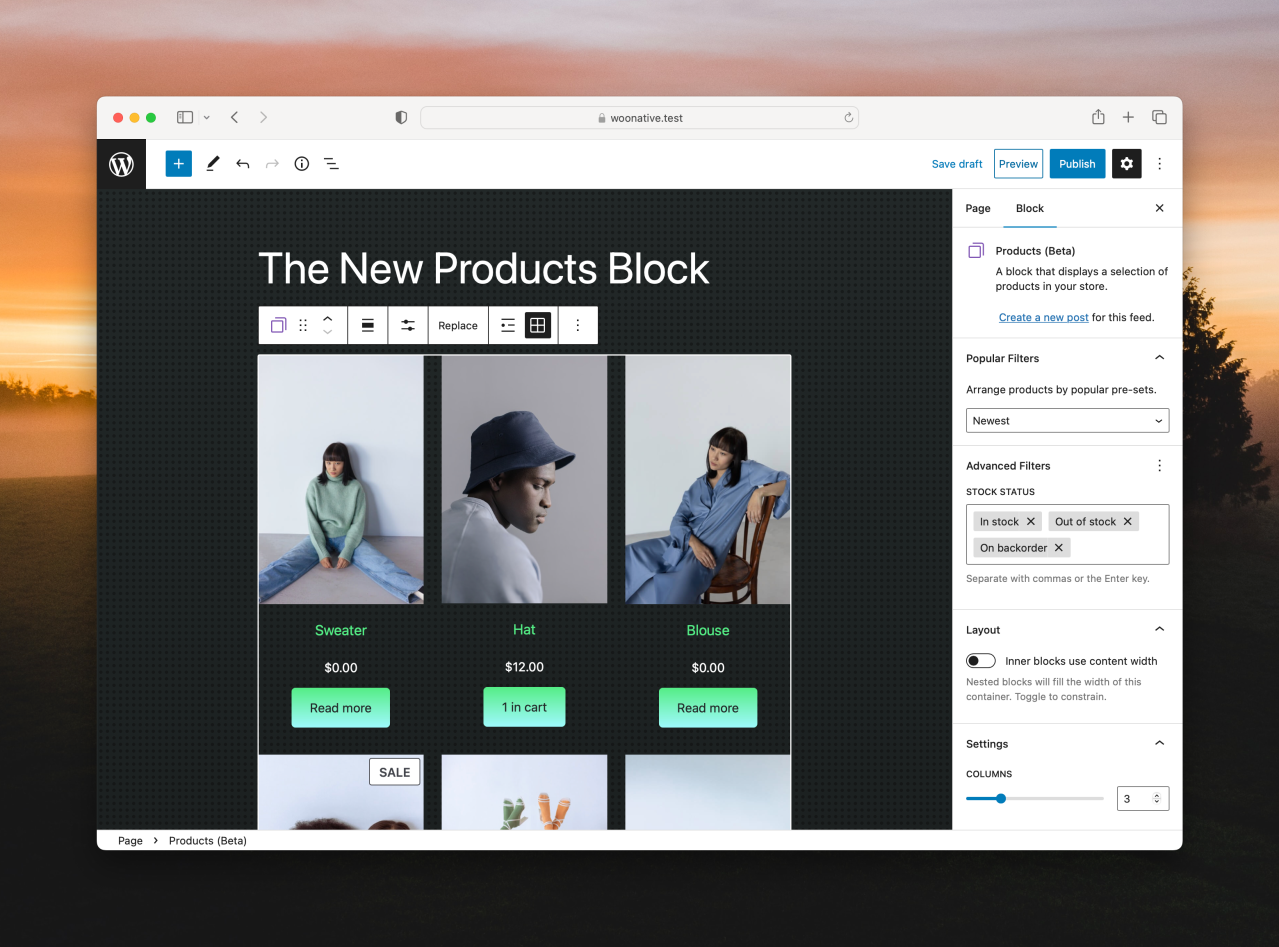The image size is (1279, 947).
Task: Select the Hat product image
Action: click(524, 479)
